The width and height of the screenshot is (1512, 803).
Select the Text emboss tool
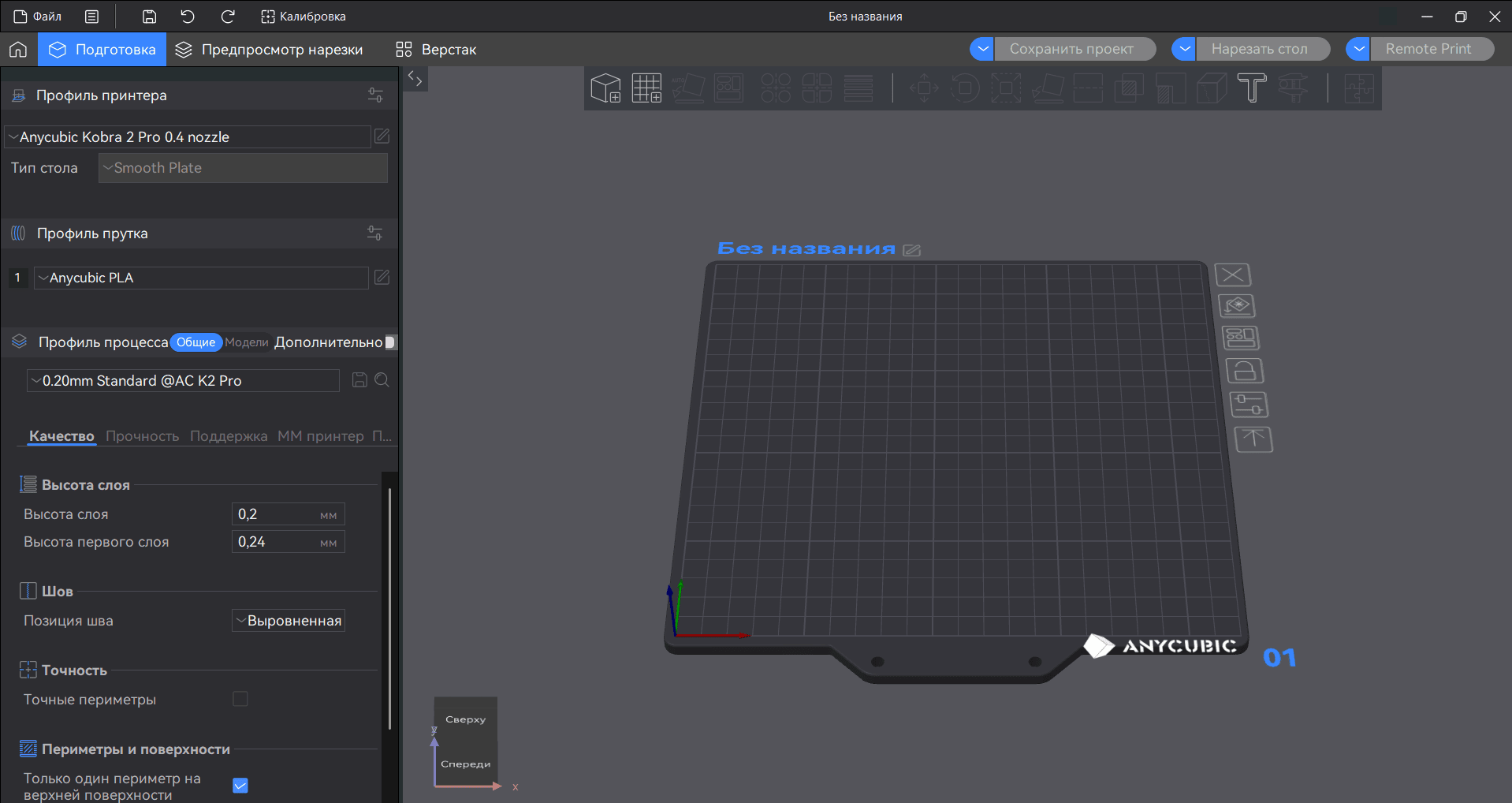click(1251, 88)
